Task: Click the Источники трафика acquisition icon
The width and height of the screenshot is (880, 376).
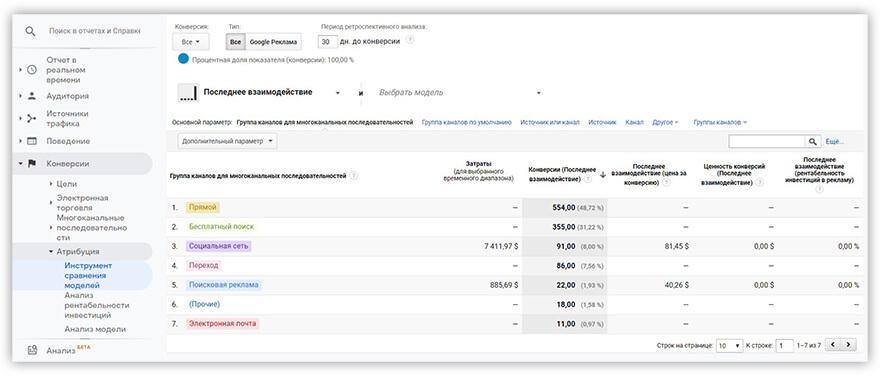Action: click(x=31, y=118)
